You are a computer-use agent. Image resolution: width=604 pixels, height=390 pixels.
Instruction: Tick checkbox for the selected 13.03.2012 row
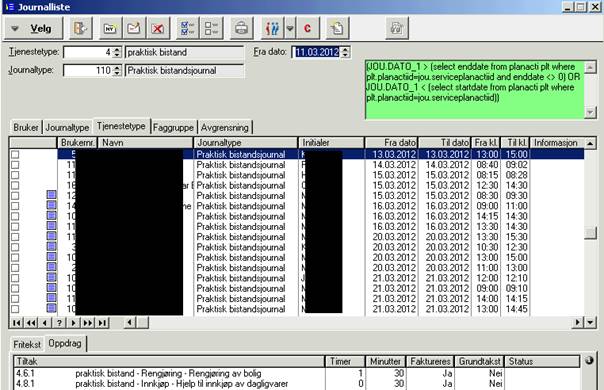click(15, 155)
